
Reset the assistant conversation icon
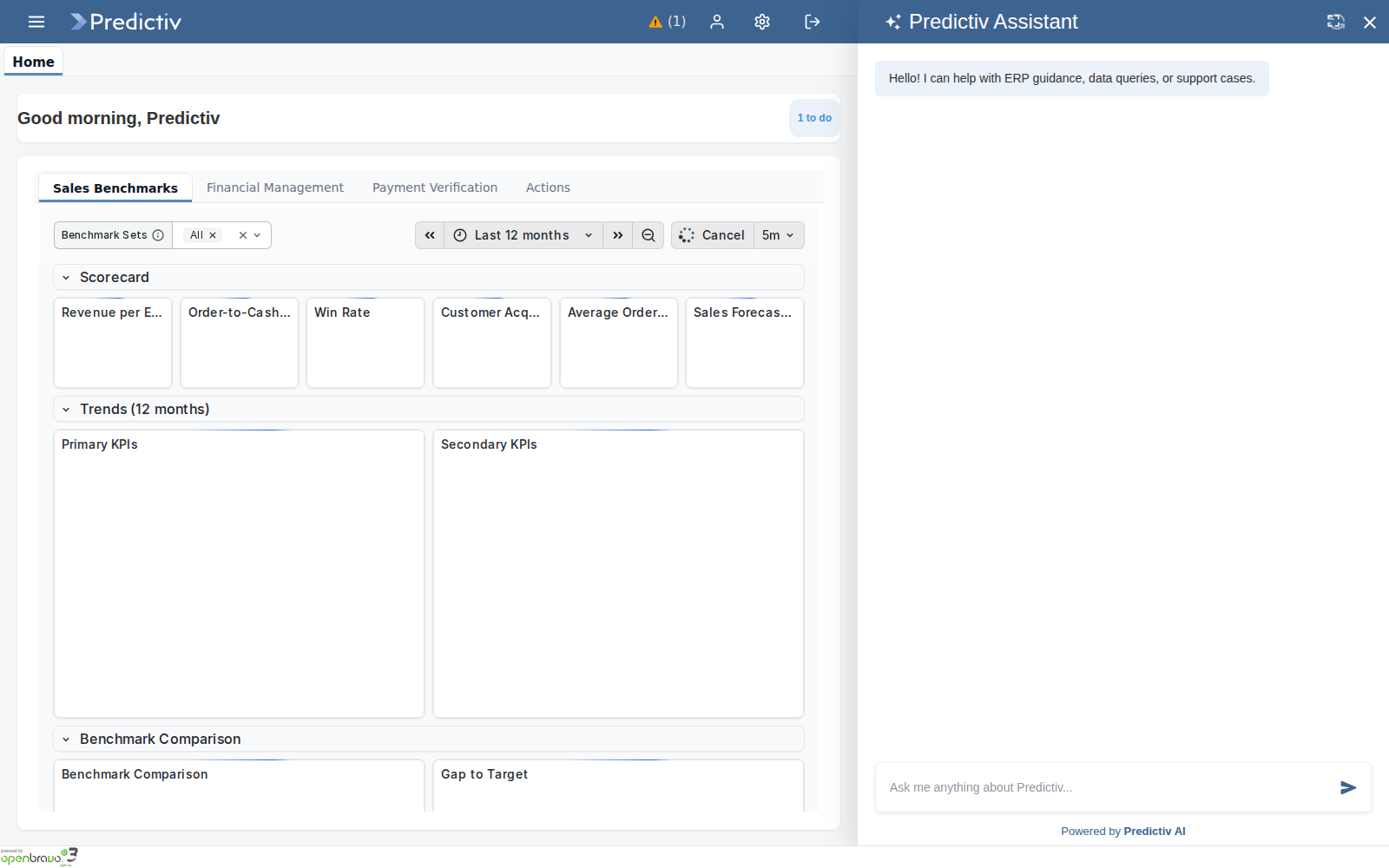click(x=1336, y=22)
